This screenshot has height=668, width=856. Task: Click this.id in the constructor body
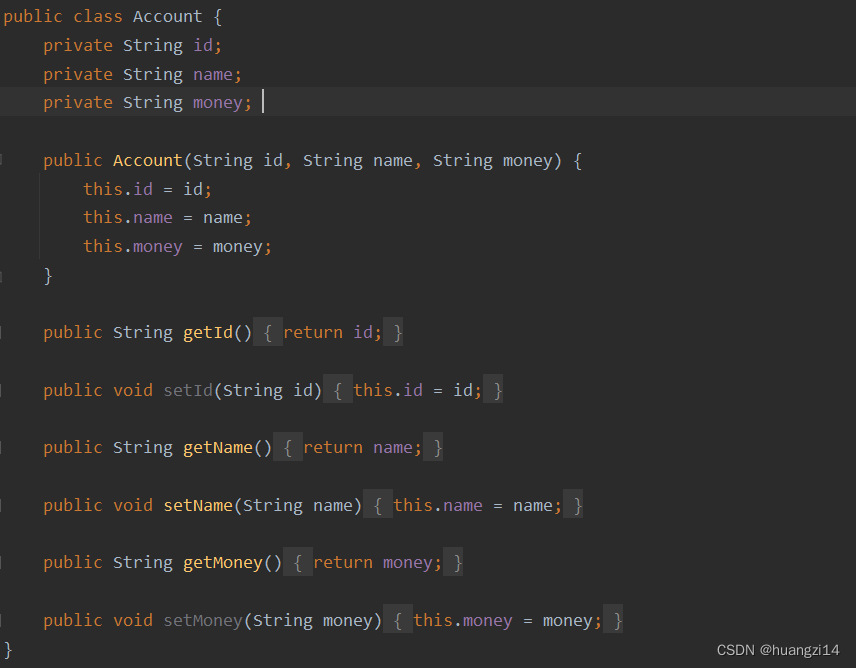(x=118, y=189)
